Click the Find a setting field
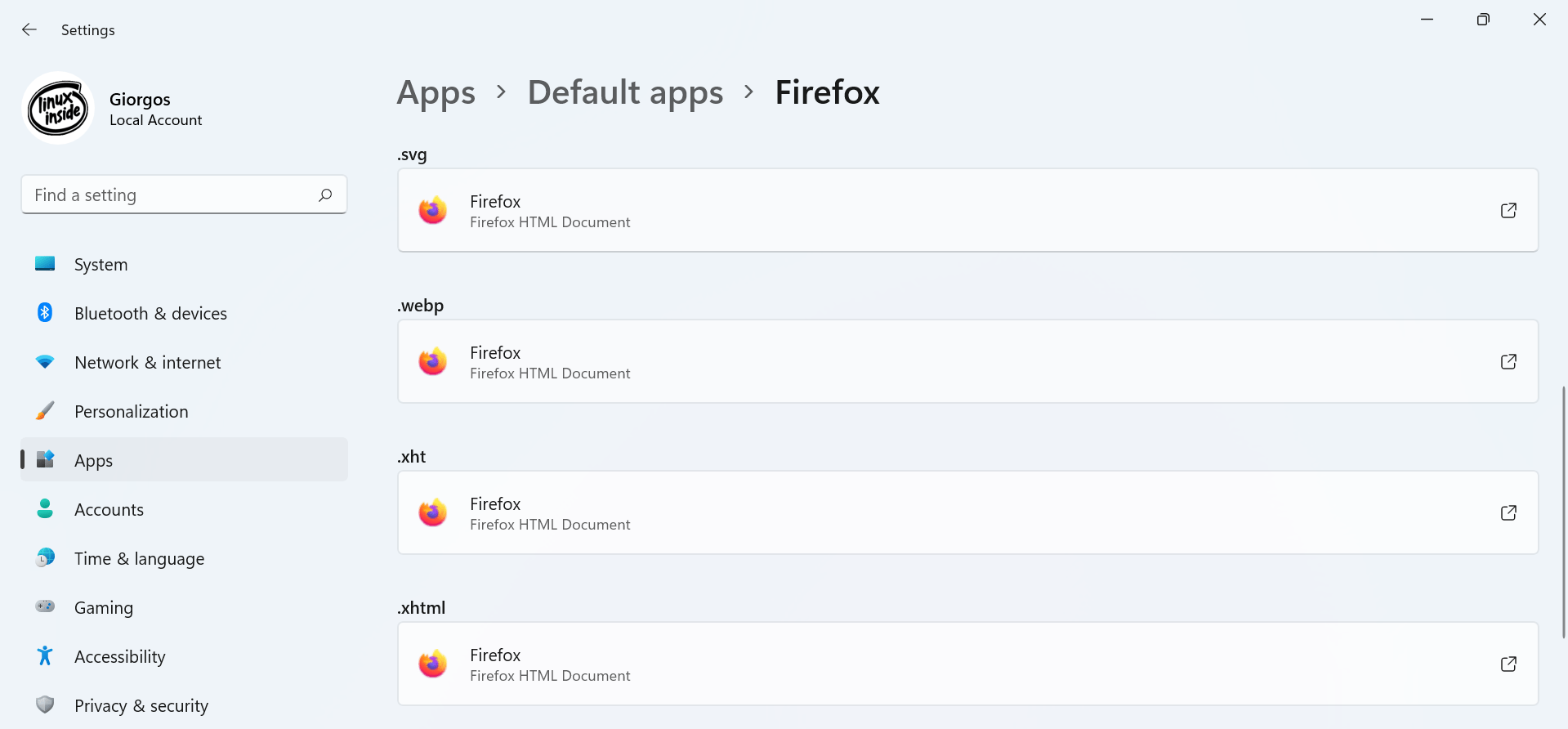The height and width of the screenshot is (729, 1568). pyautogui.click(x=184, y=195)
